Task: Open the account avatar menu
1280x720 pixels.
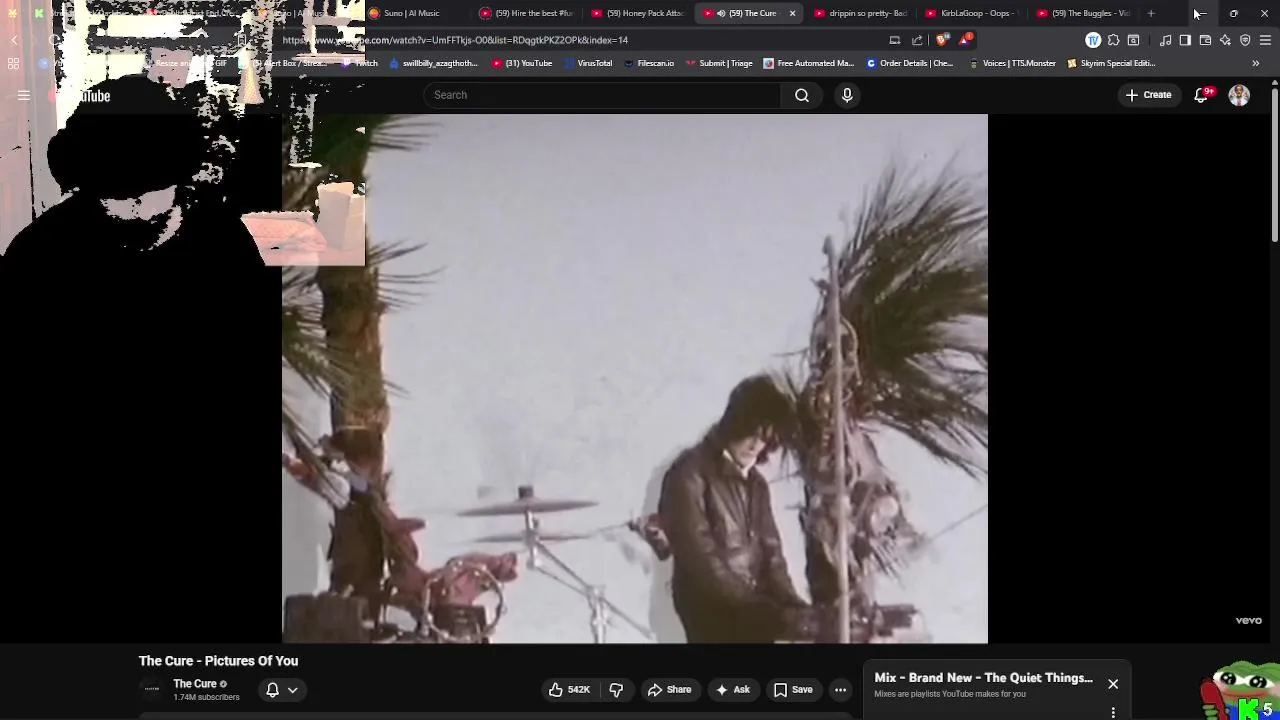Action: [1239, 95]
